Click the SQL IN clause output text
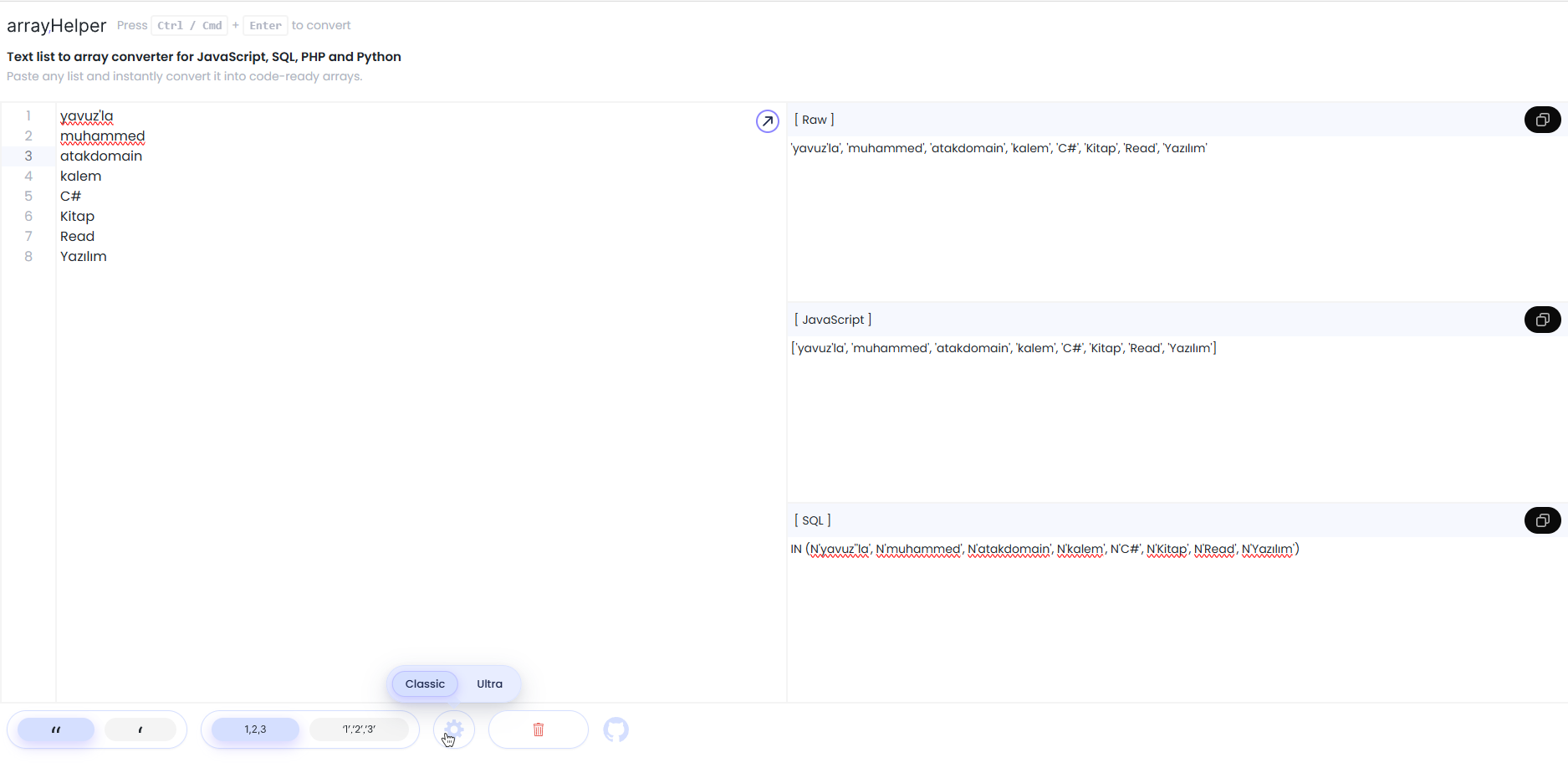The image size is (1568, 773). [1044, 550]
